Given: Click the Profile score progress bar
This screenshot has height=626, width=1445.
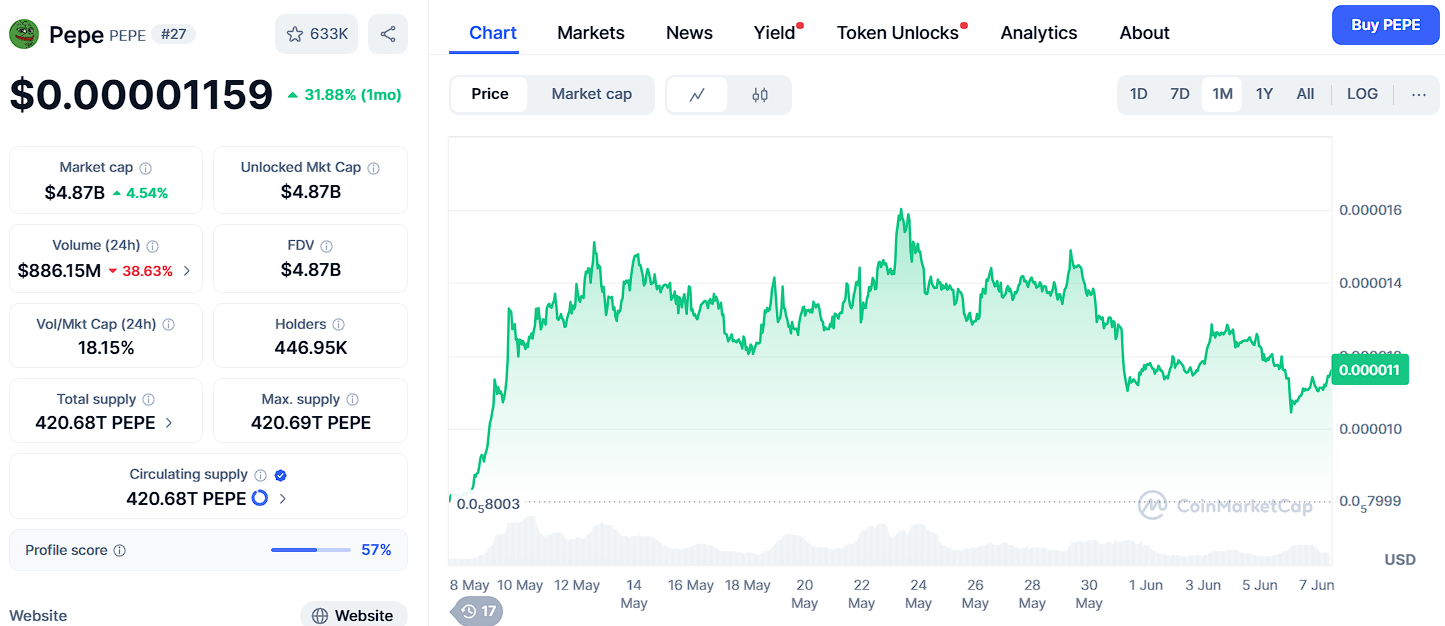Looking at the screenshot, I should [310, 550].
